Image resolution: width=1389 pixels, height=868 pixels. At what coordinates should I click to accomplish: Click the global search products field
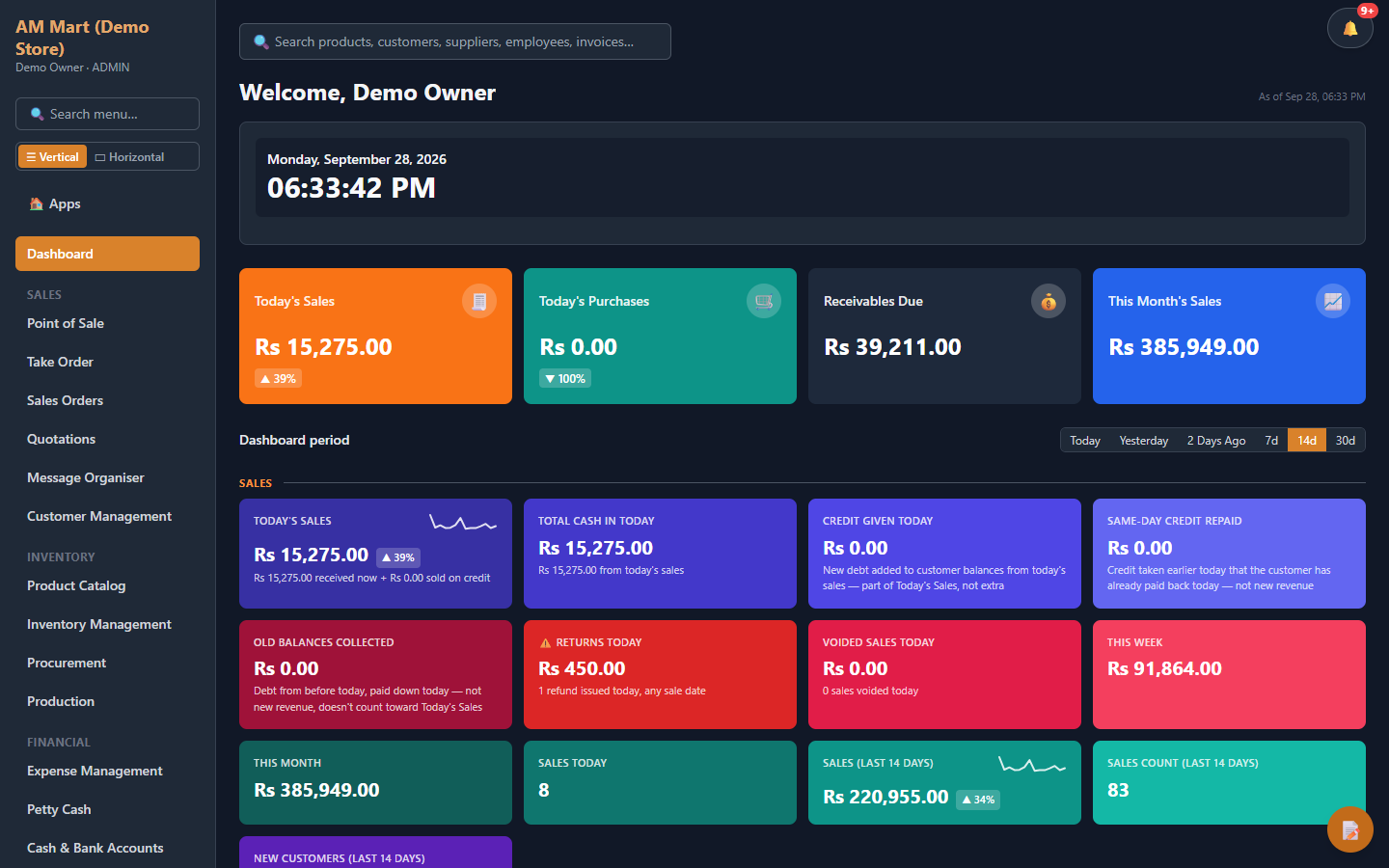click(455, 41)
